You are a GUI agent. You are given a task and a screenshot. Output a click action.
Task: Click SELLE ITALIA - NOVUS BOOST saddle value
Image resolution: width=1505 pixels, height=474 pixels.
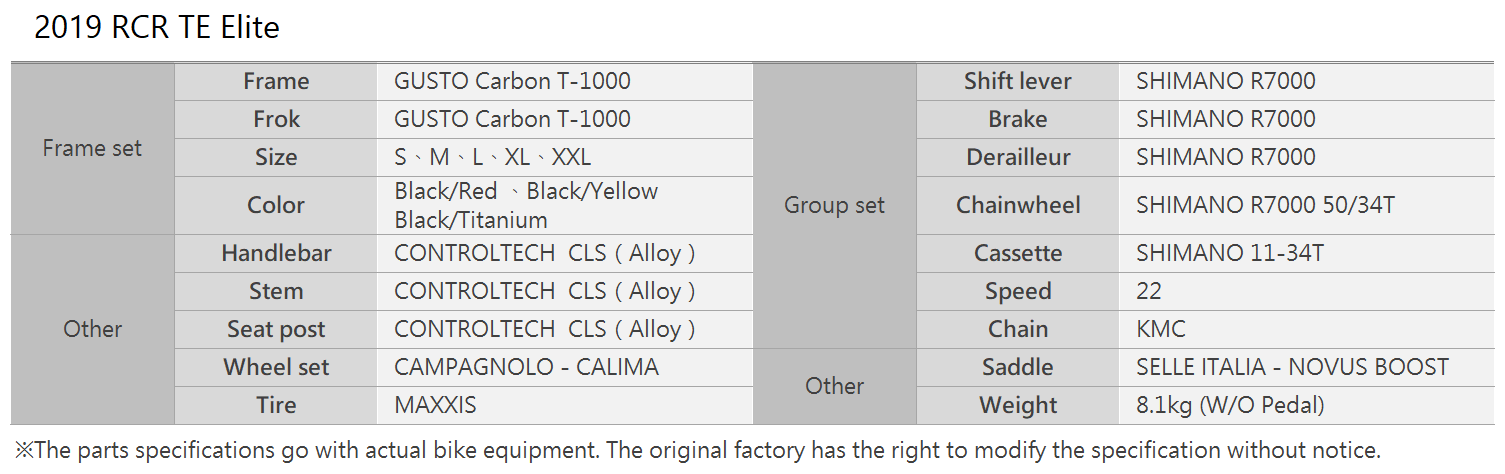point(1292,367)
